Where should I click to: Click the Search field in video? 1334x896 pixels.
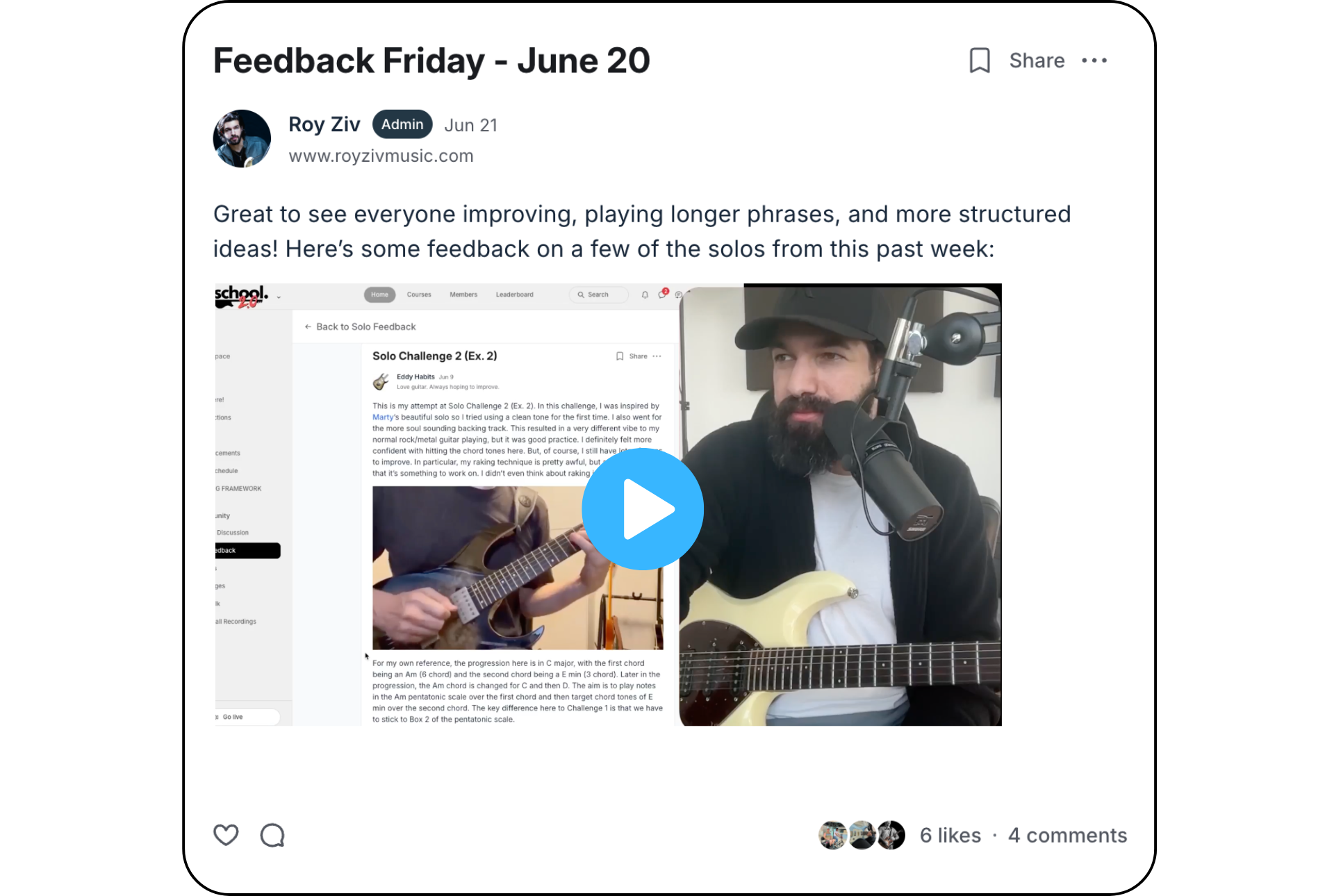[598, 294]
